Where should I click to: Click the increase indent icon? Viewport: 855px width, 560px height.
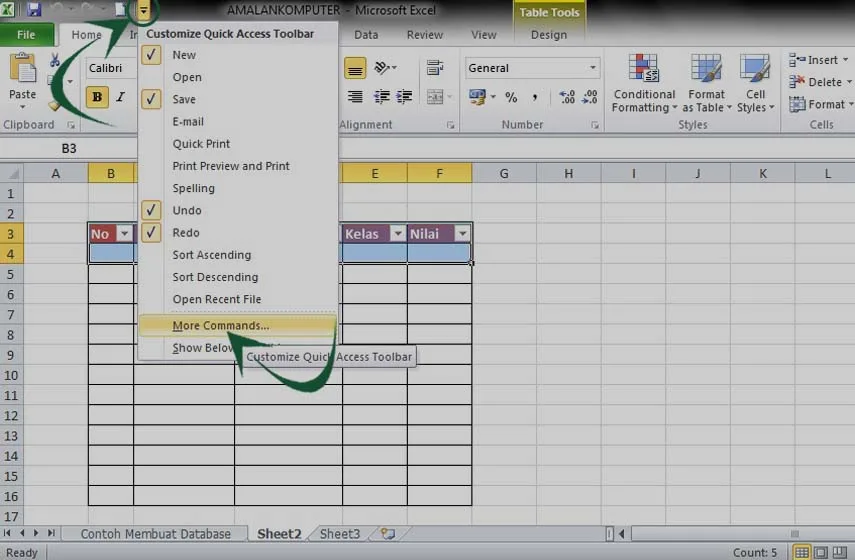coord(404,97)
